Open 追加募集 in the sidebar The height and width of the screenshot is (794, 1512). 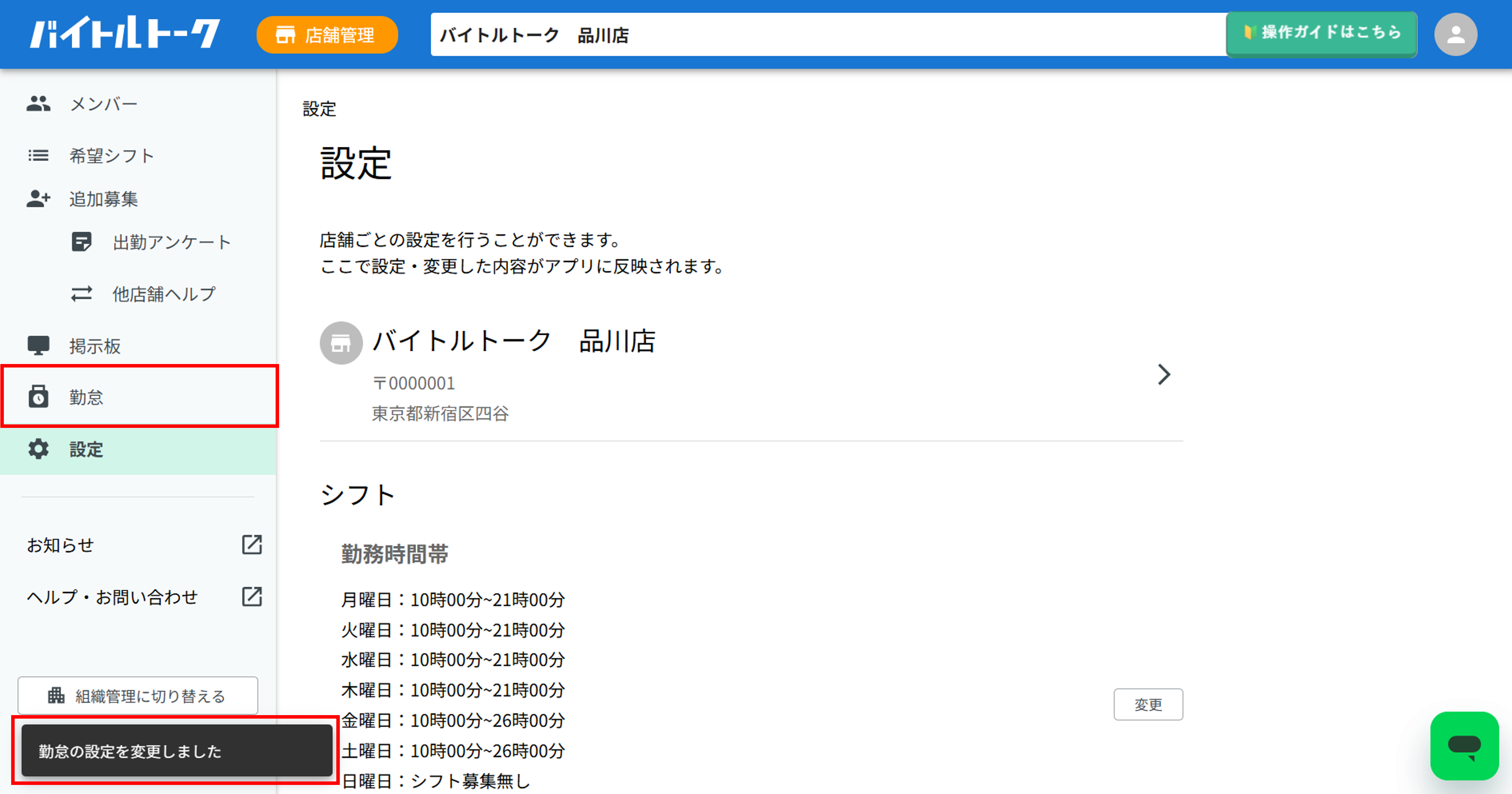point(138,199)
